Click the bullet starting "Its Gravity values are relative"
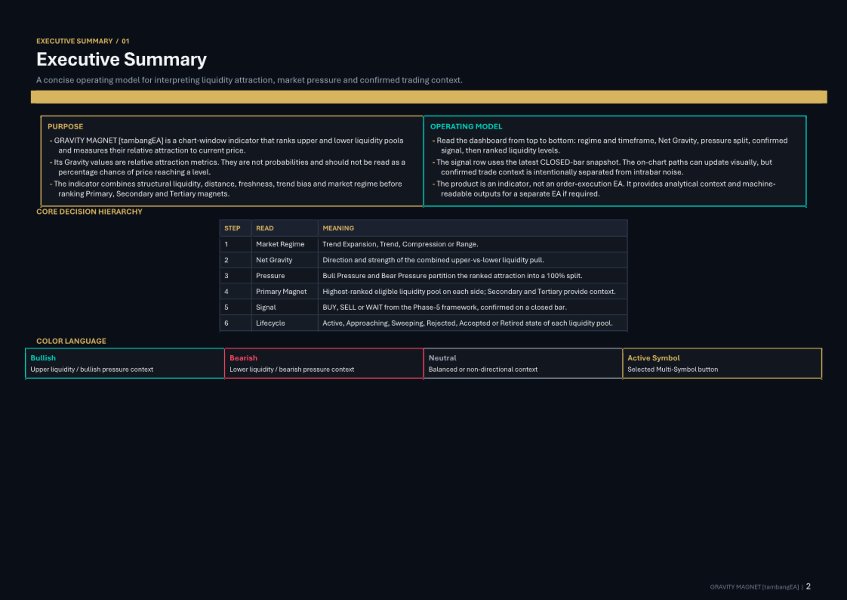The height and width of the screenshot is (600, 847). pos(227,167)
